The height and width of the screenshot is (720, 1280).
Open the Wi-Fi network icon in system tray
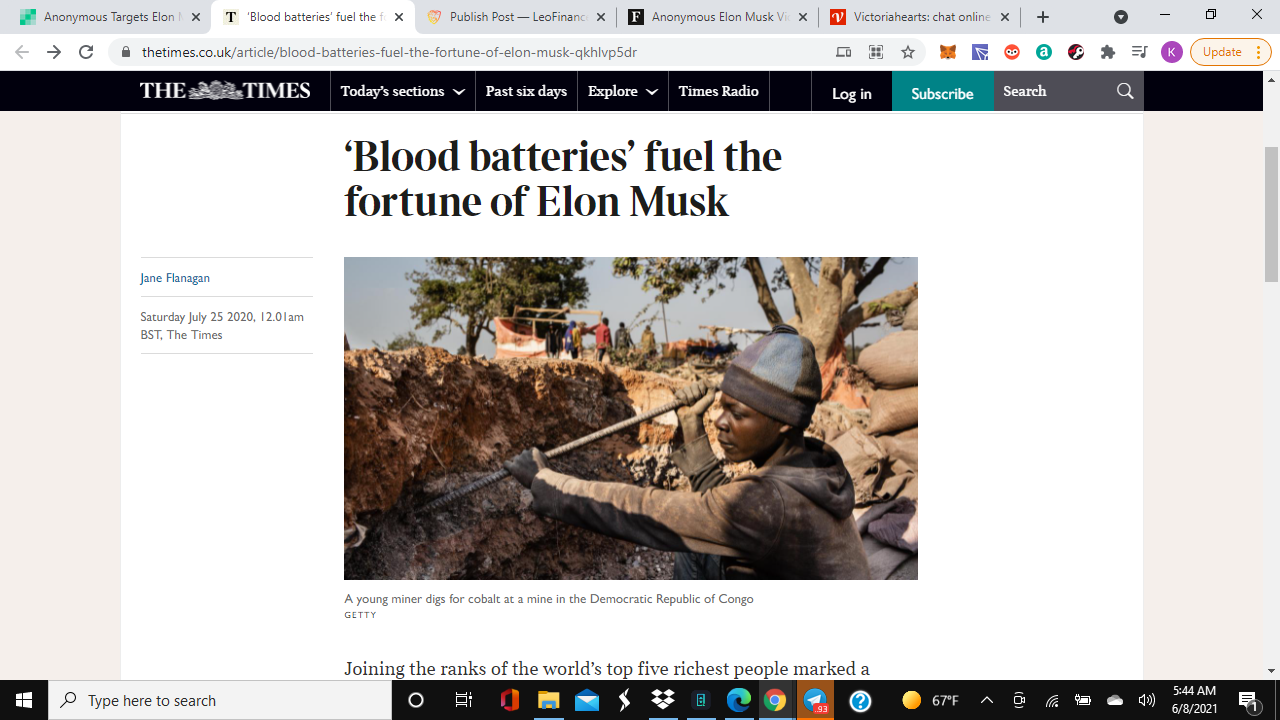(1052, 700)
